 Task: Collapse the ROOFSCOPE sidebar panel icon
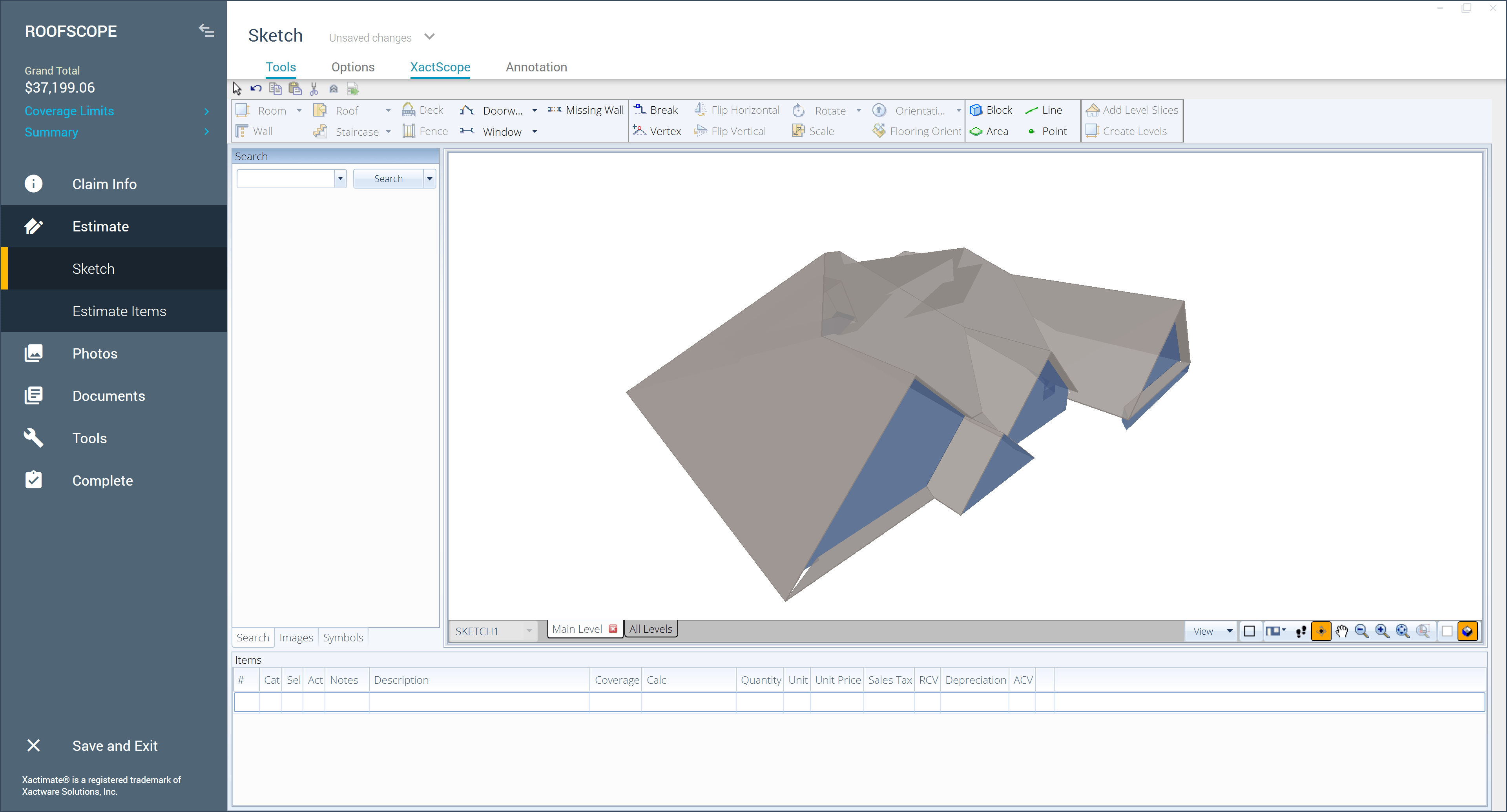[206, 30]
